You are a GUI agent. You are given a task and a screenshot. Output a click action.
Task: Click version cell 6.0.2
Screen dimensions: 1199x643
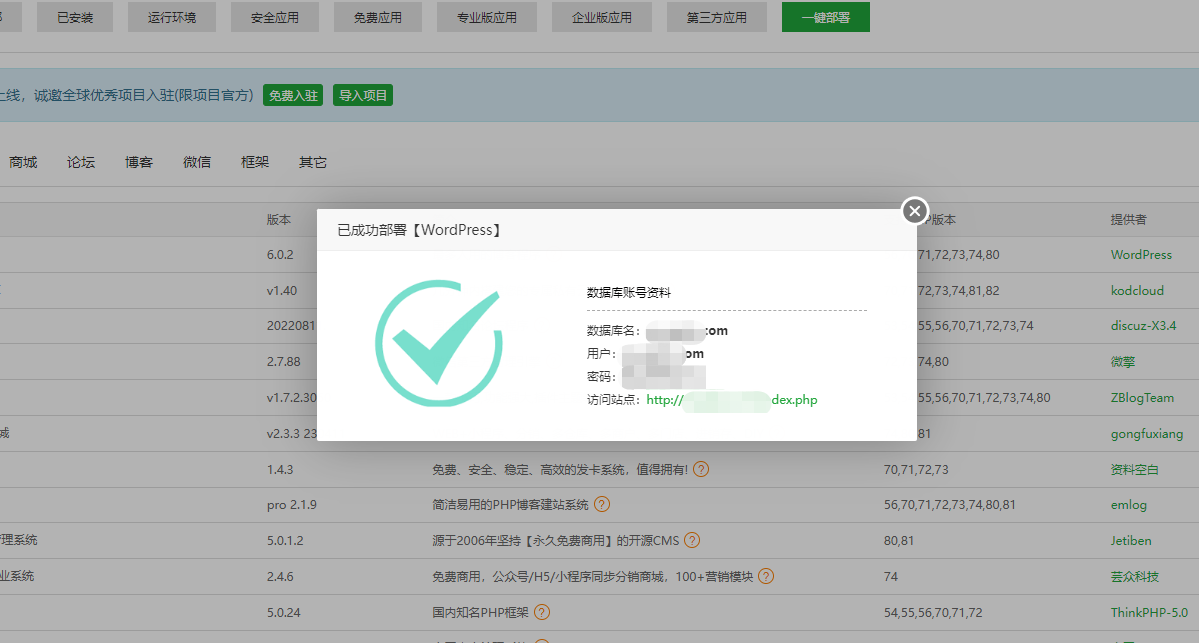(x=280, y=255)
